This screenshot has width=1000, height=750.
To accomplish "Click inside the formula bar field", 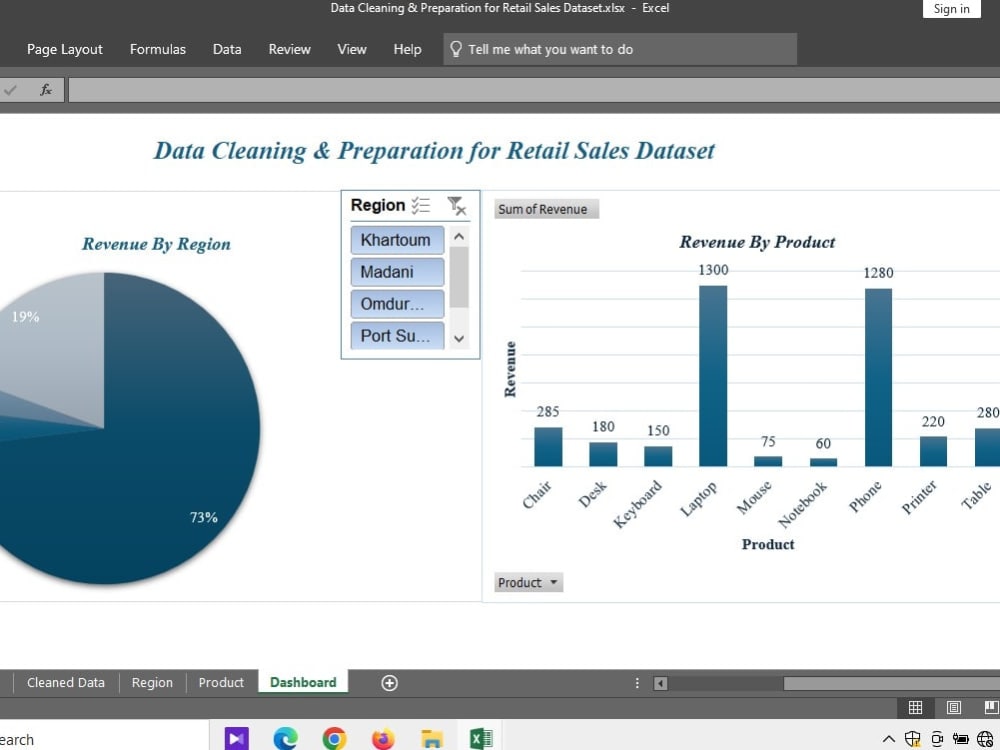I will click(534, 90).
